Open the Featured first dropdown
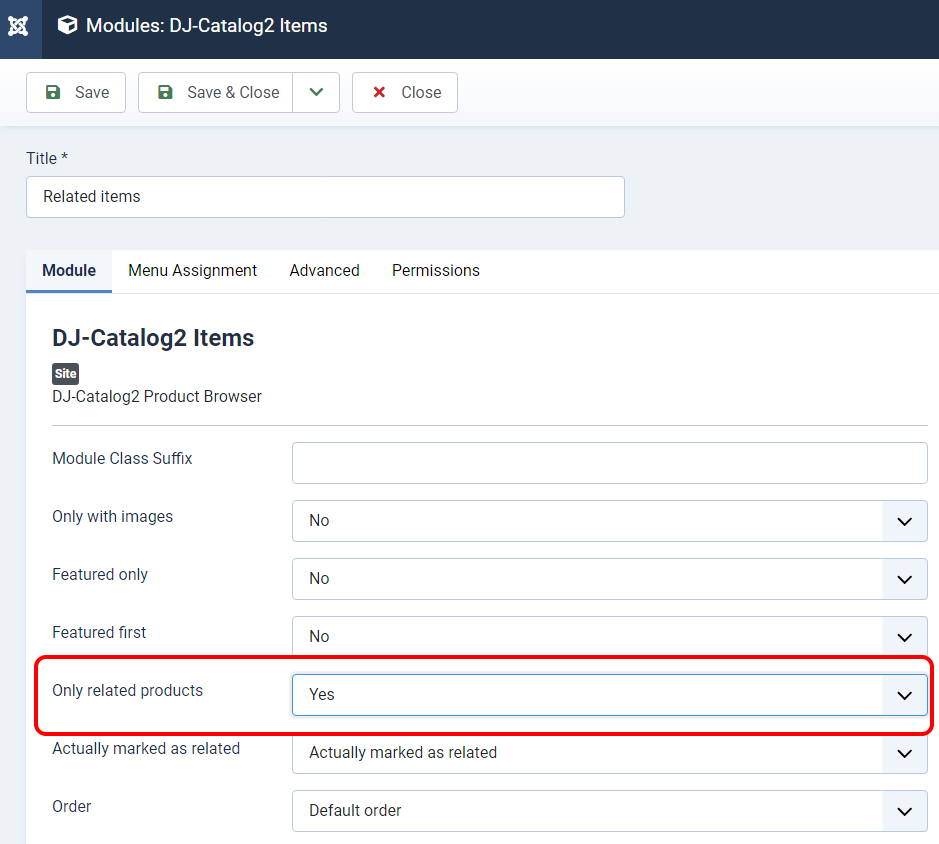The width and height of the screenshot is (939, 844). (x=610, y=637)
